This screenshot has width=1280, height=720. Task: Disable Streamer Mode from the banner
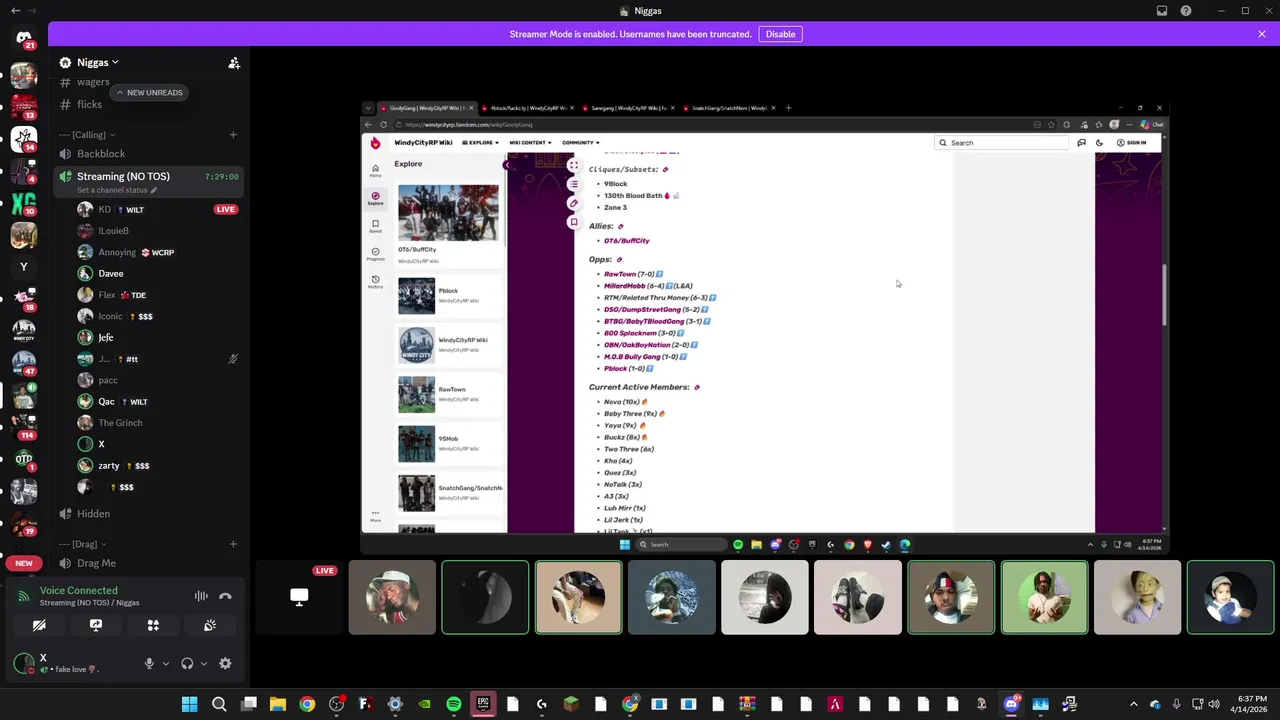click(780, 34)
